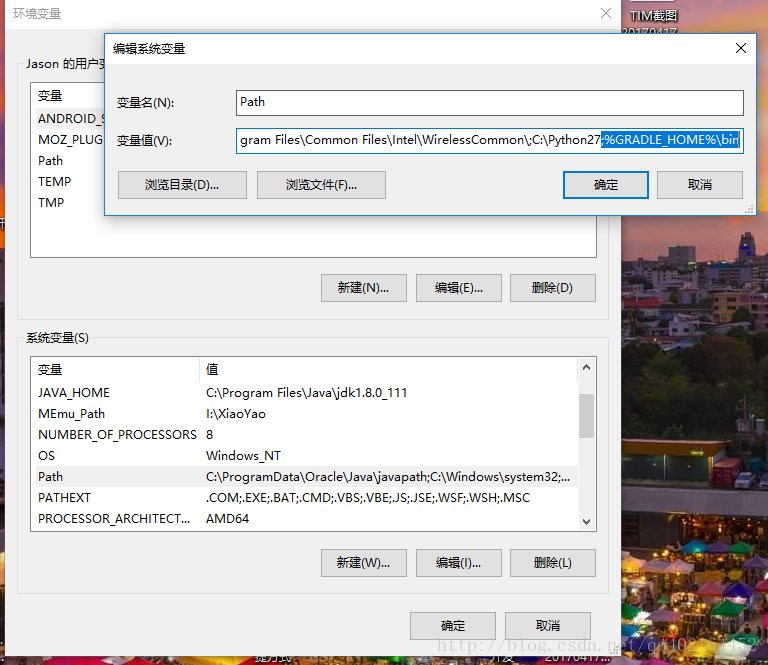Click scroll up arrow of system variables list
This screenshot has height=665, width=768.
point(586,367)
